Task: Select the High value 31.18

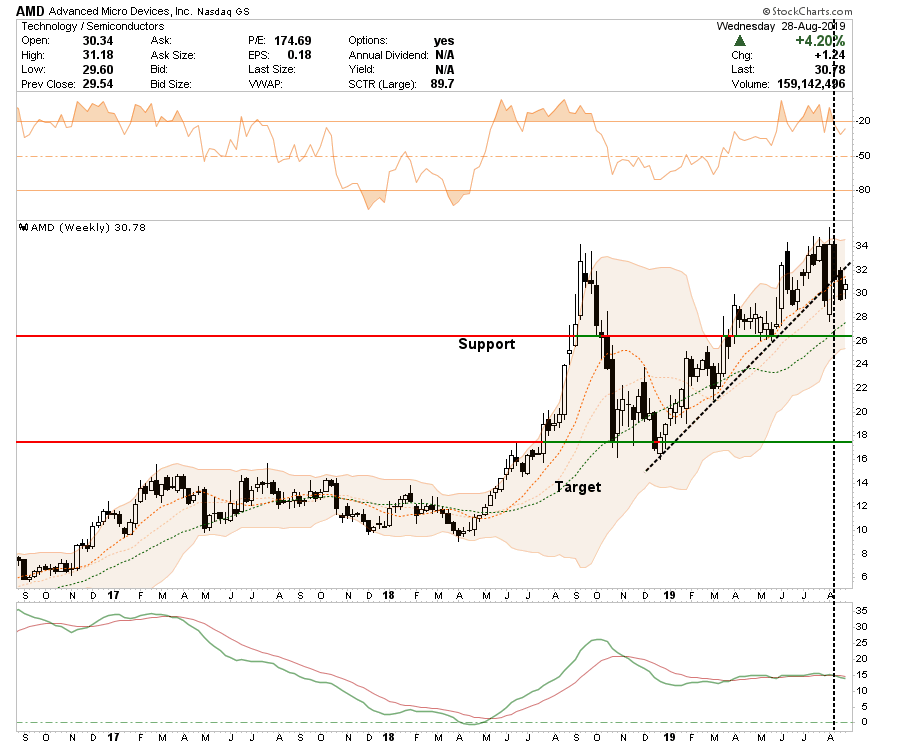Action: click(98, 55)
